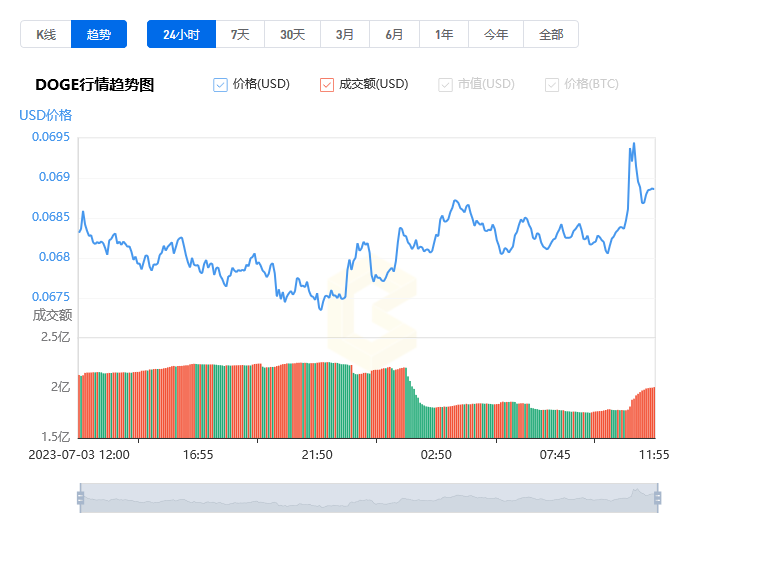Select the 24小时 time range
The image size is (780, 563).
click(181, 34)
